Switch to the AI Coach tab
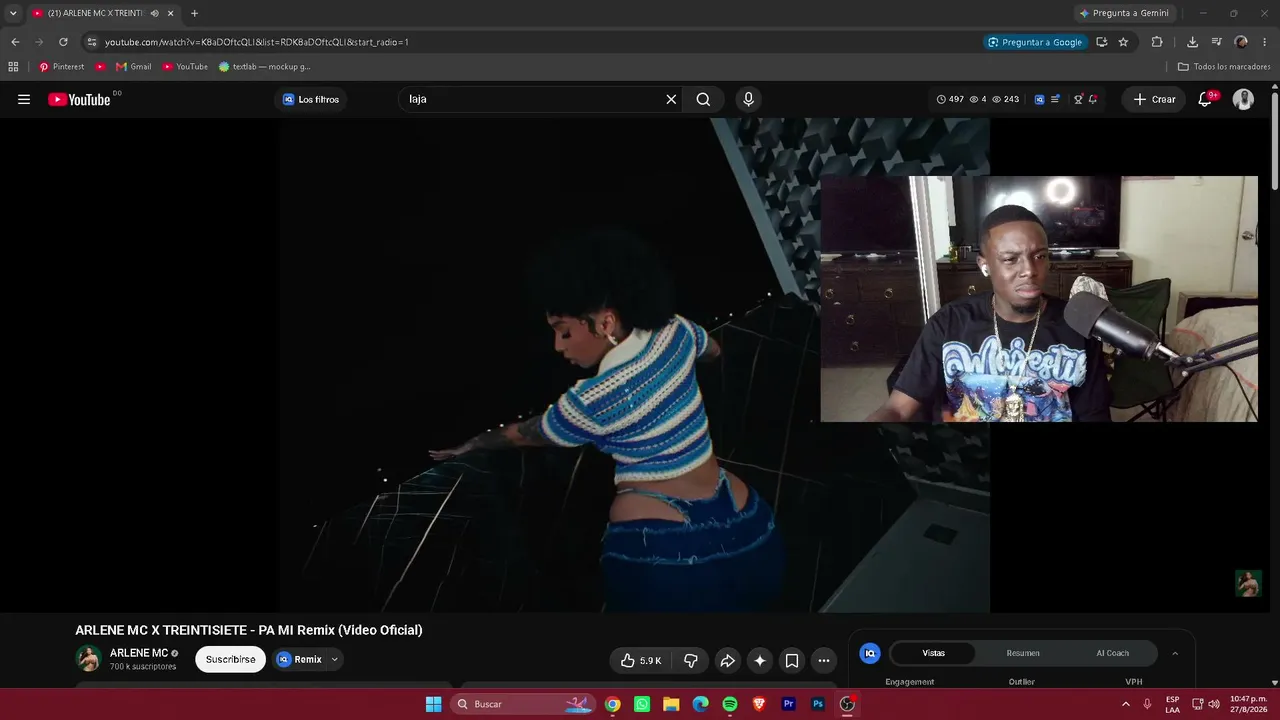This screenshot has height=720, width=1280. 1112,653
